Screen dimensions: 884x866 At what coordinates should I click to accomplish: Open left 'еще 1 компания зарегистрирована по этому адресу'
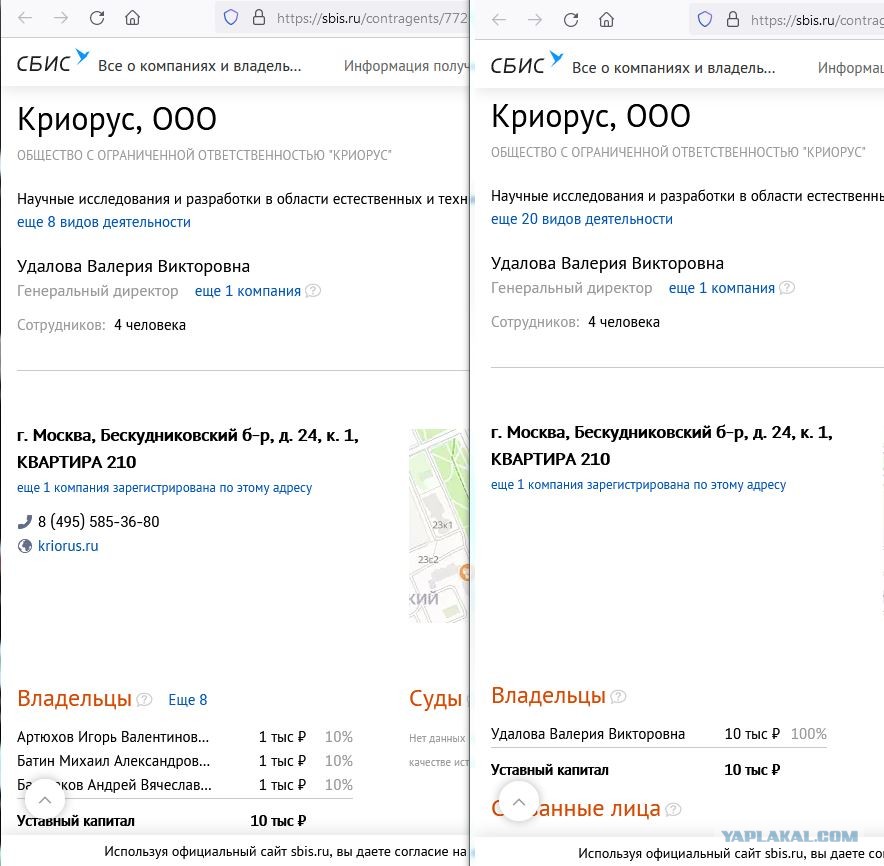(x=165, y=488)
